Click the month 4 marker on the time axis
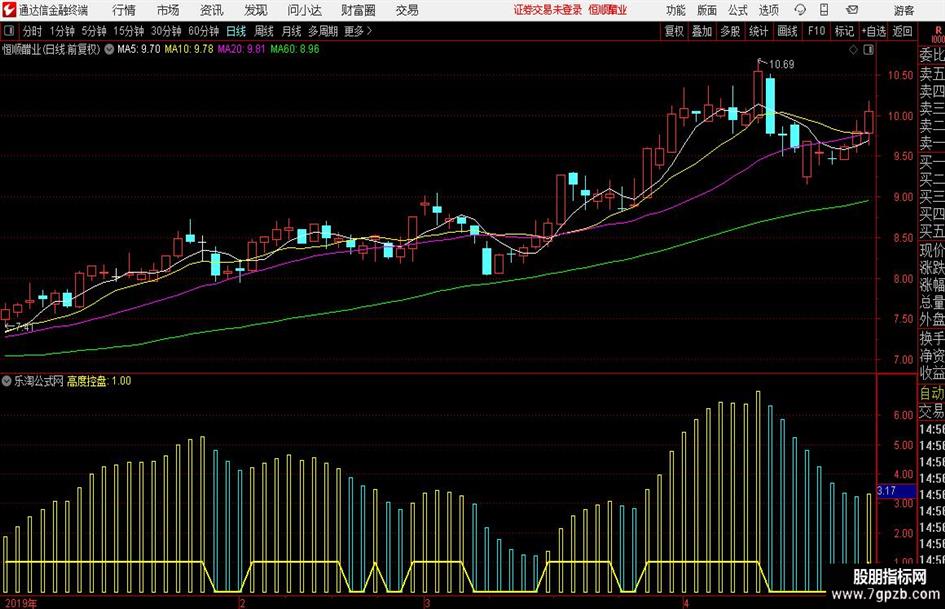This screenshot has width=945, height=609. coord(685,604)
